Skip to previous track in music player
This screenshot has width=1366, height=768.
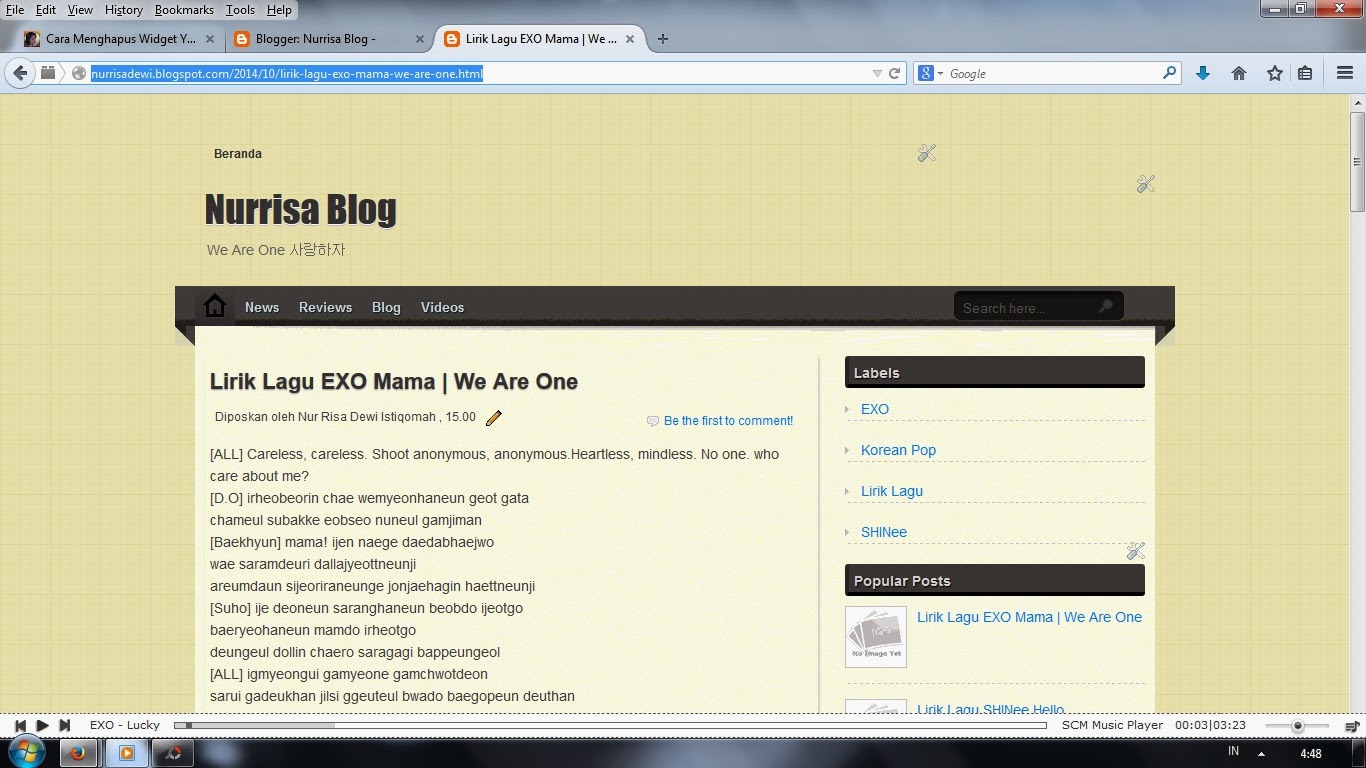pyautogui.click(x=20, y=725)
